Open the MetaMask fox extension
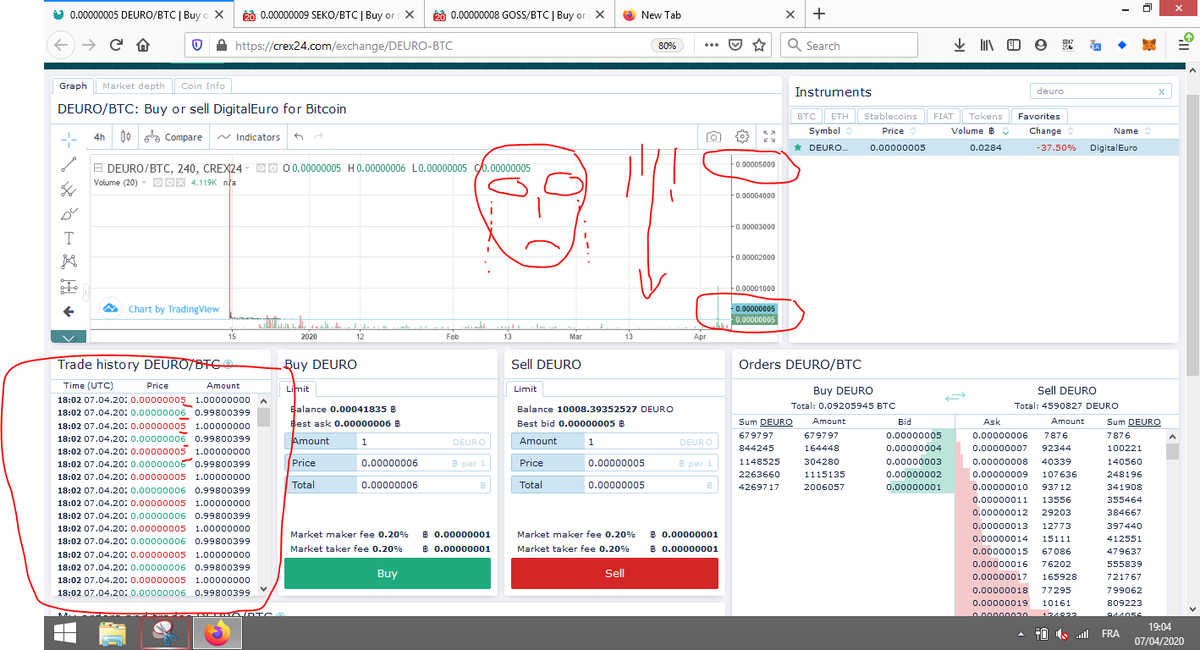1200x650 pixels. point(1150,45)
